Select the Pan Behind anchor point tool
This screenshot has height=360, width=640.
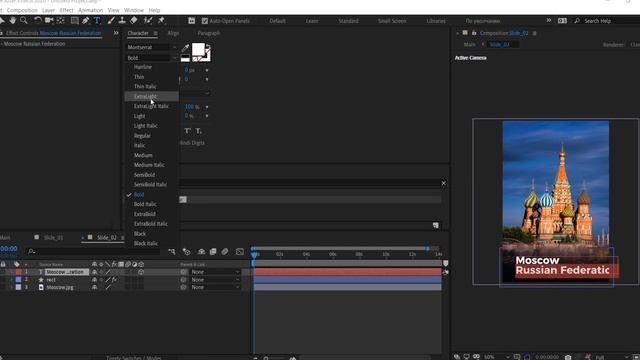pyautogui.click(x=60, y=20)
